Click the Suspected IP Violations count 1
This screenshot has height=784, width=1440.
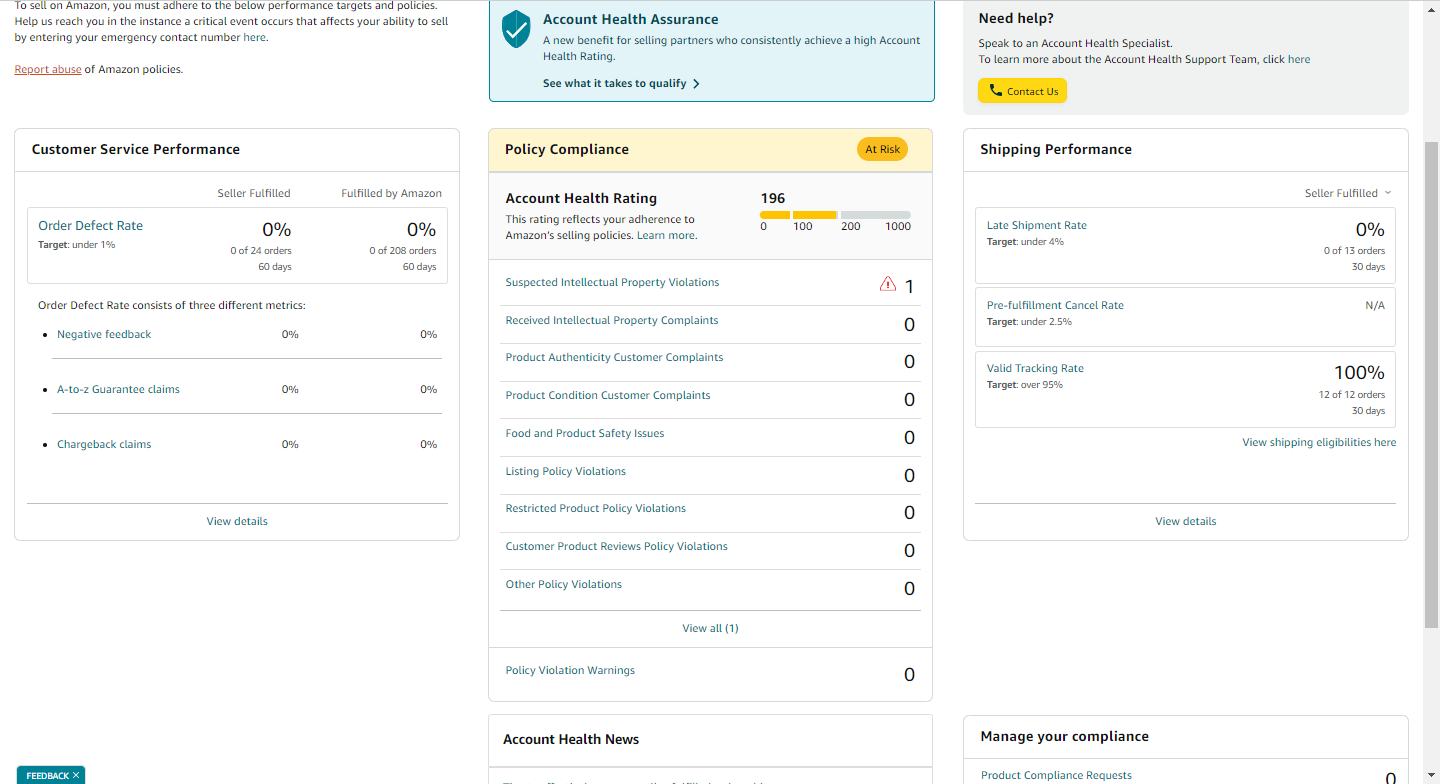click(x=909, y=287)
